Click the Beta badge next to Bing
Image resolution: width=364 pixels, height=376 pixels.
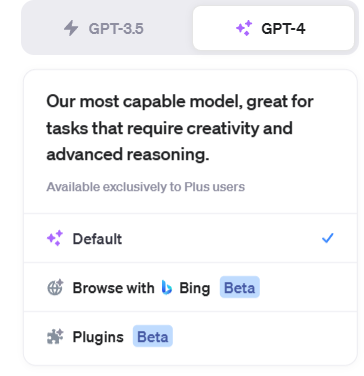click(240, 287)
